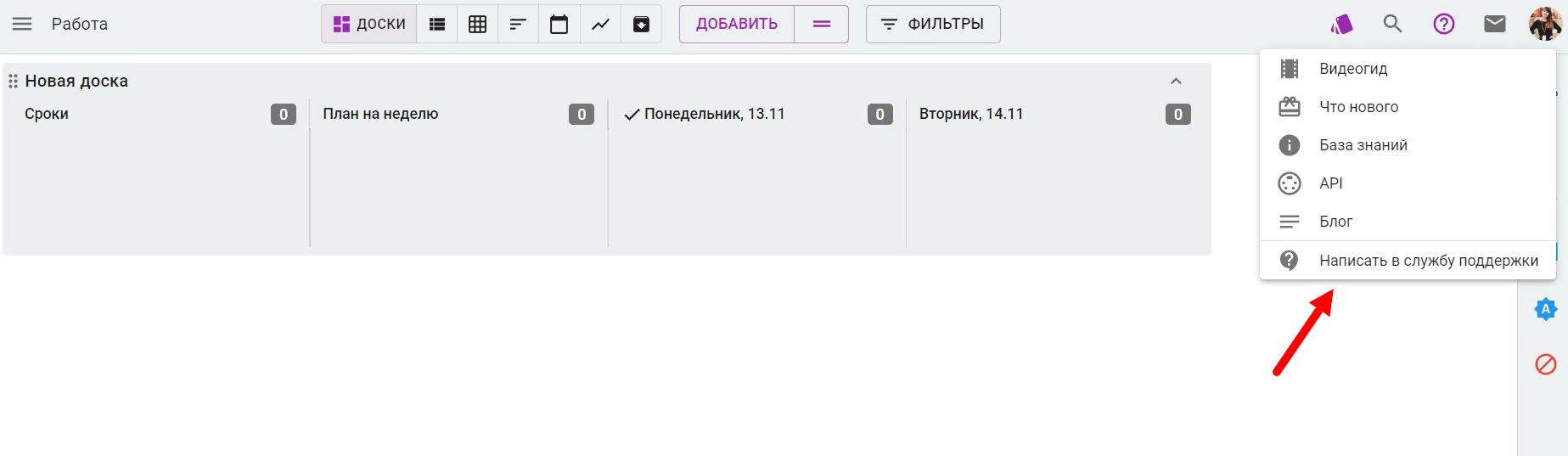This screenshot has height=456, width=1568.
Task: Click the Сроки column header
Action: (x=47, y=114)
